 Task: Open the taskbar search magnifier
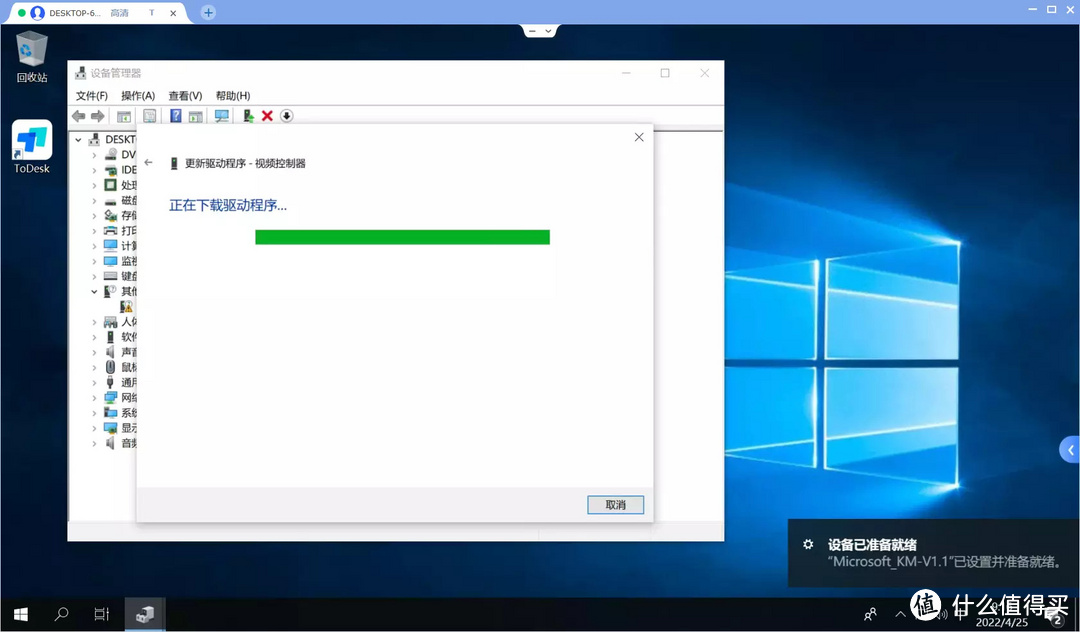[61, 613]
